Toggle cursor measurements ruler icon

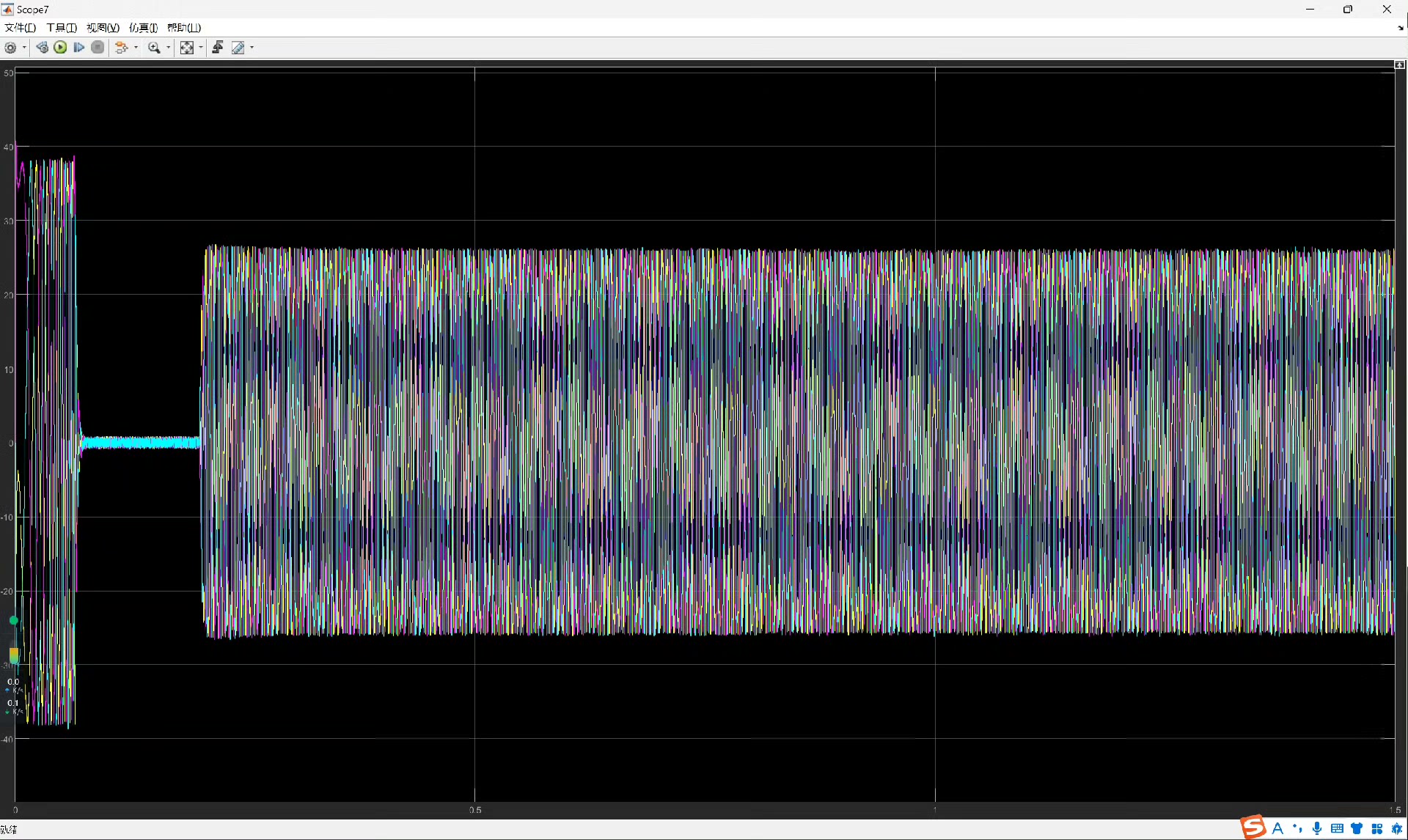[x=238, y=48]
